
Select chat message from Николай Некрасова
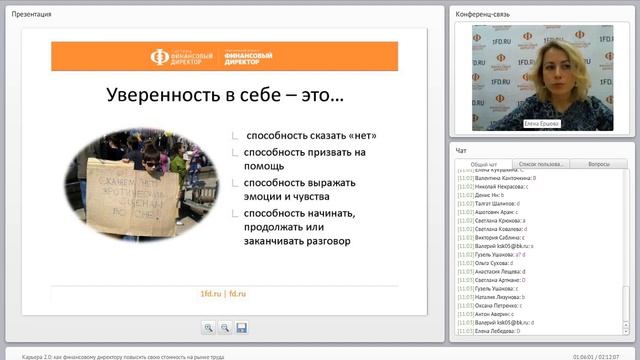493,187
